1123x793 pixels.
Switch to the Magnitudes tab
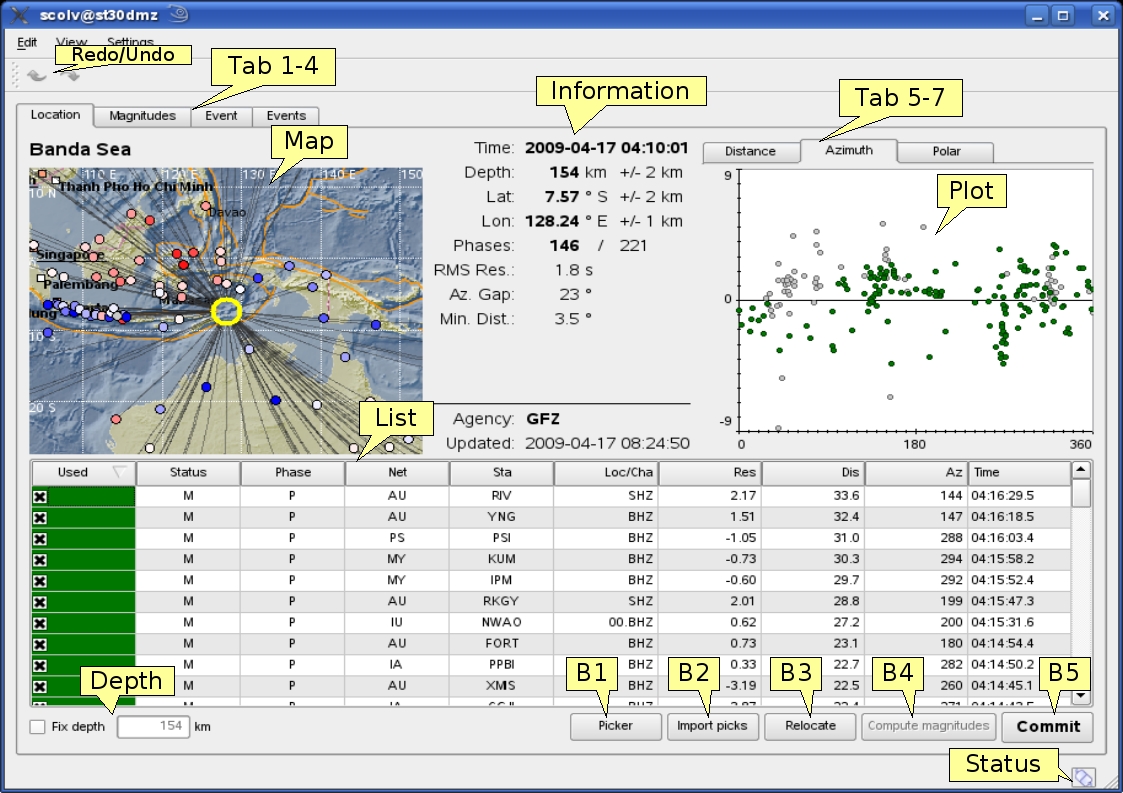(x=142, y=116)
